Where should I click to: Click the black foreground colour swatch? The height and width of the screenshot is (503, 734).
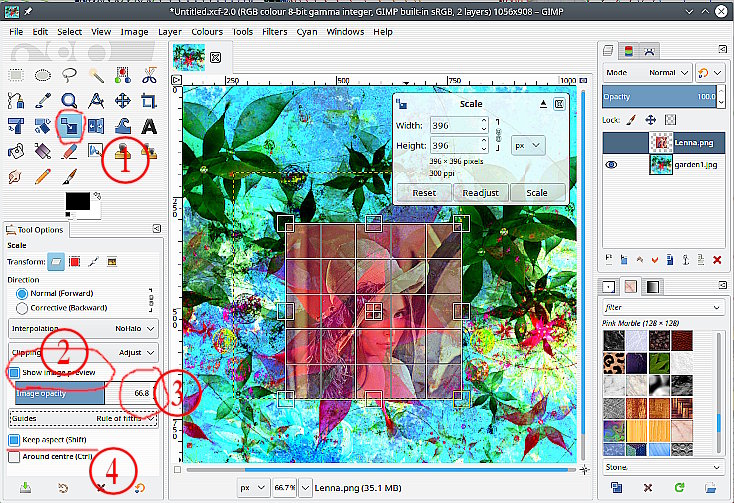coord(78,202)
